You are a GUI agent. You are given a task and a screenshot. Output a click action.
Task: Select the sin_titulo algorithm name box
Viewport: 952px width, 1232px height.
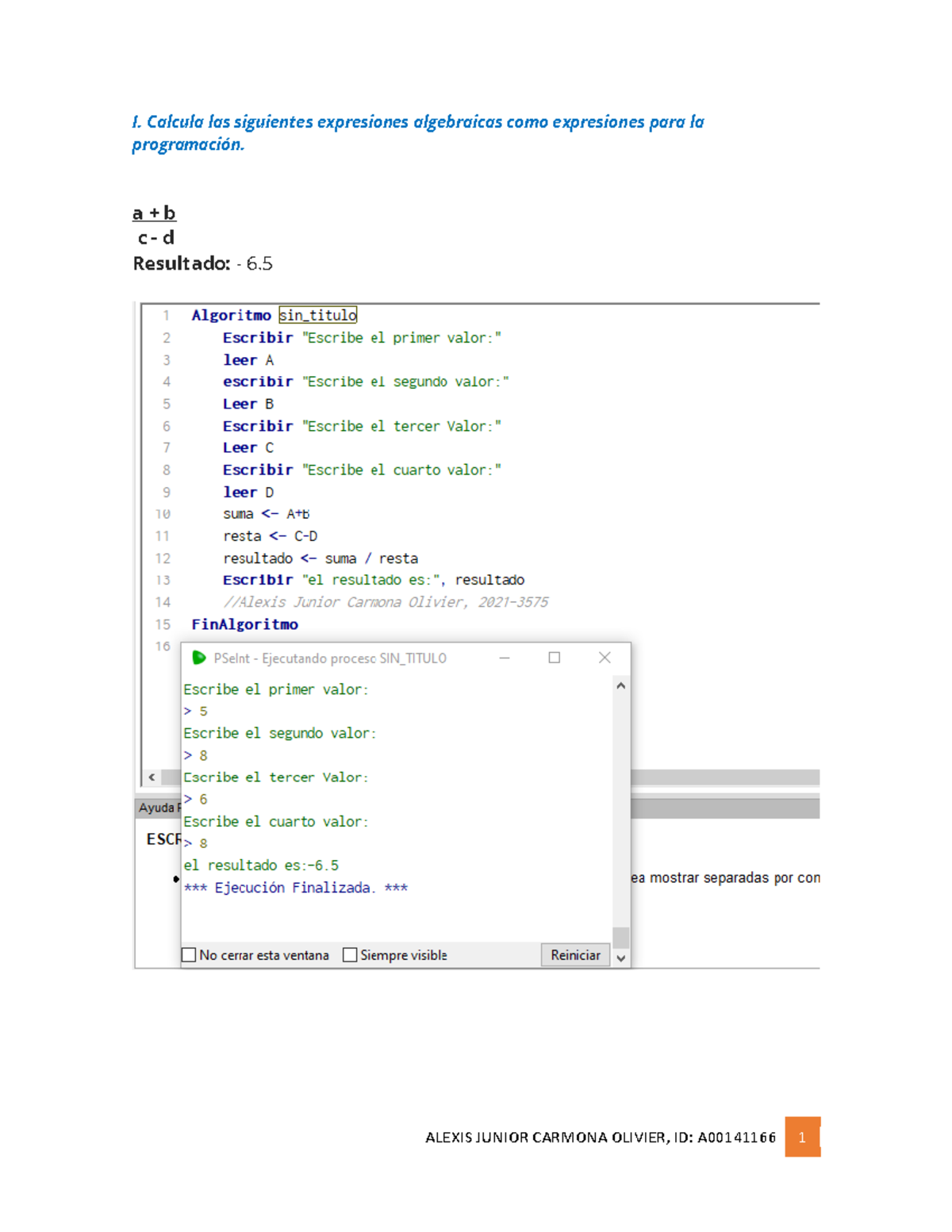tap(318, 315)
